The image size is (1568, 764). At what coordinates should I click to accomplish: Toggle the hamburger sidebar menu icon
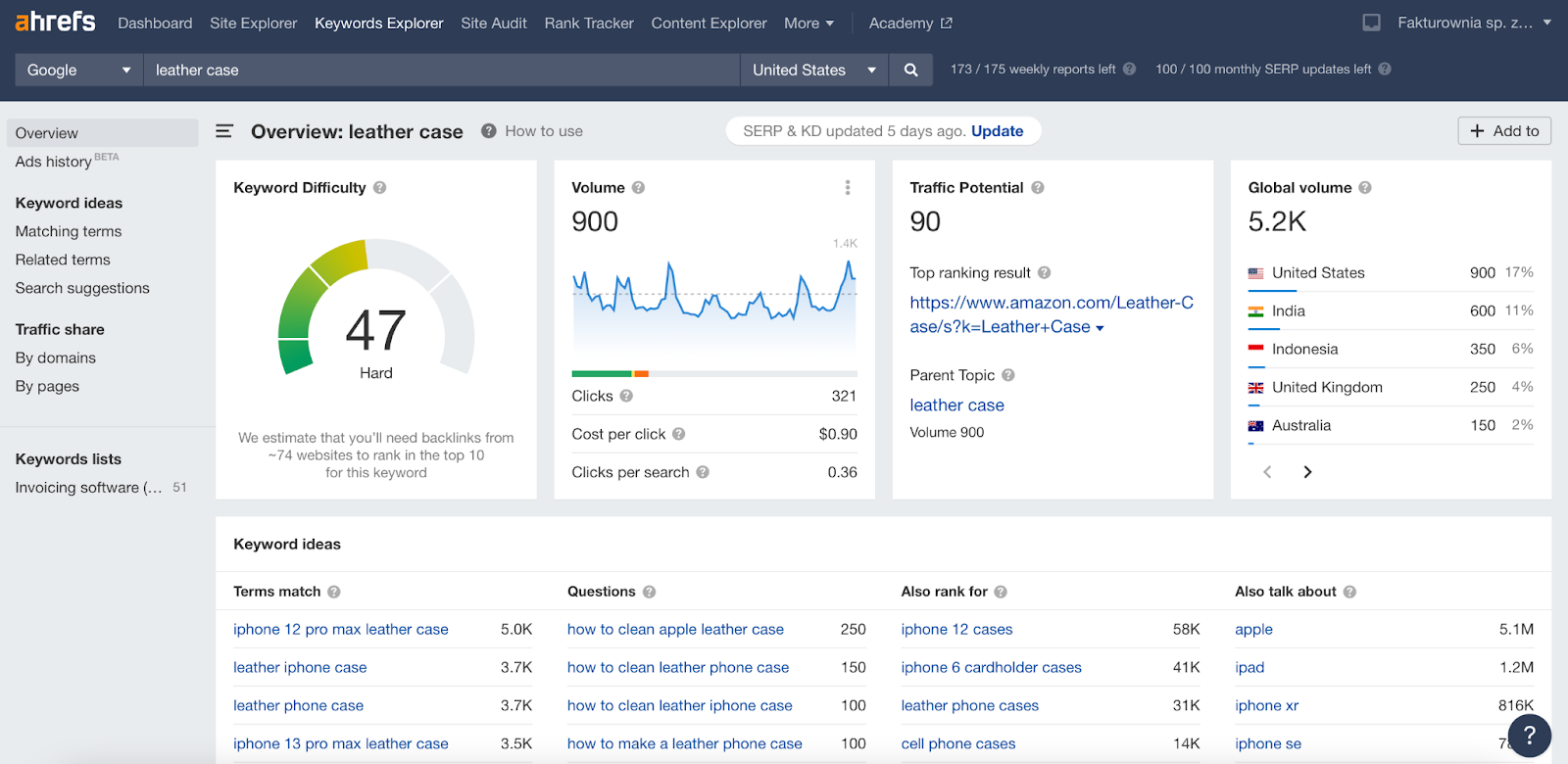click(224, 131)
